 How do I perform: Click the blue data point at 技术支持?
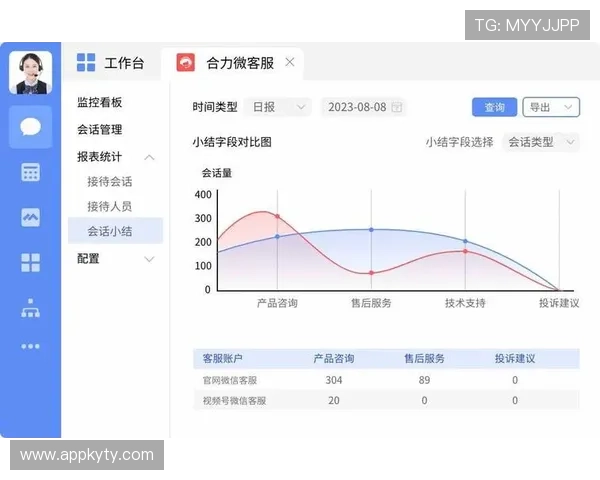pos(465,241)
